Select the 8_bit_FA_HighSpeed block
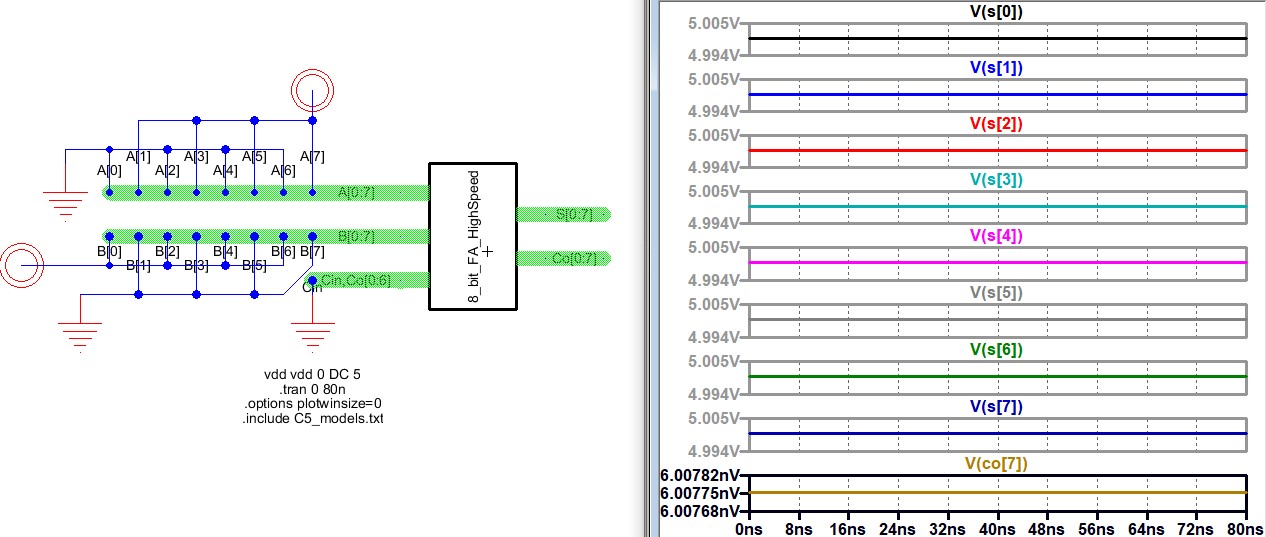 pos(472,235)
